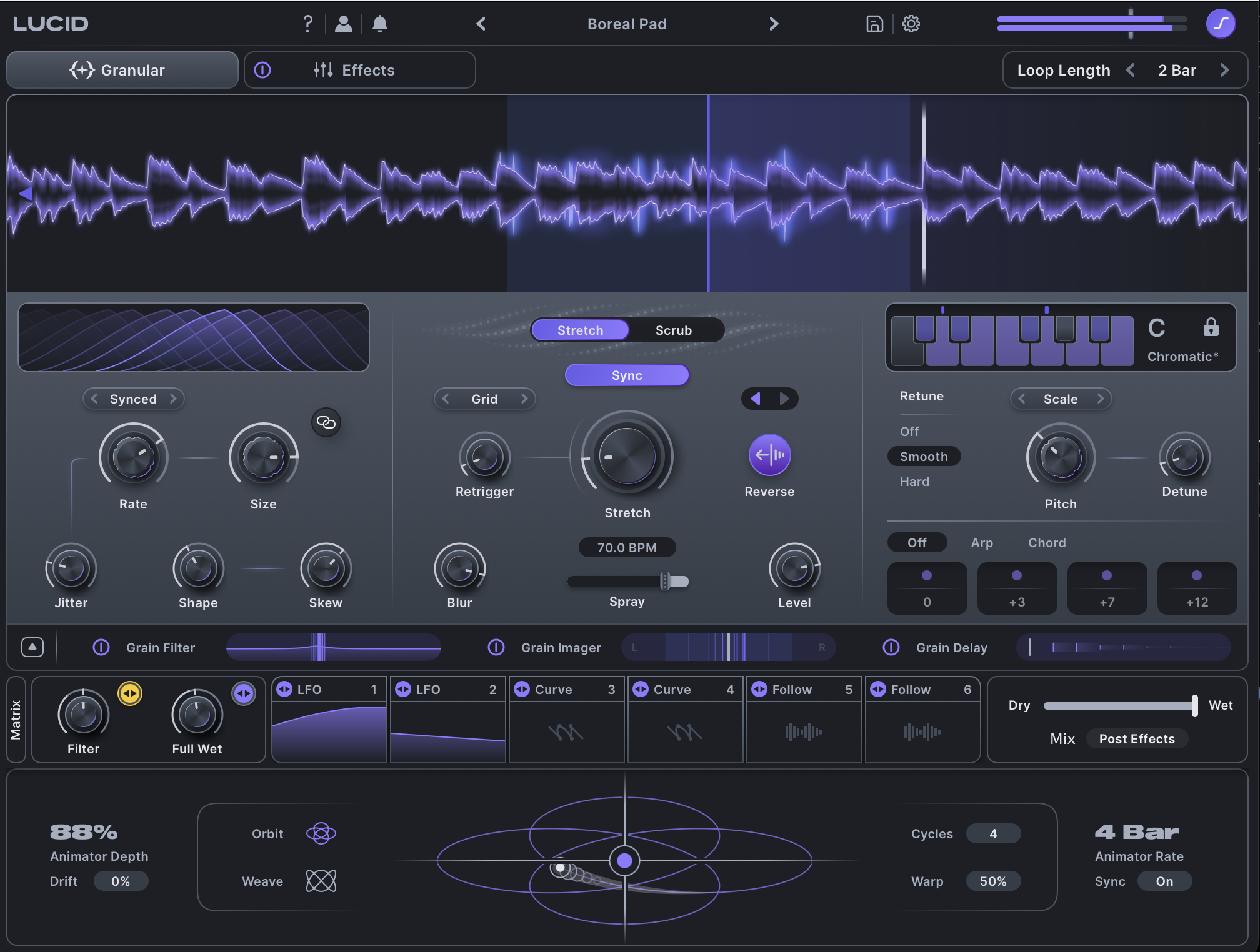The height and width of the screenshot is (952, 1260).
Task: Toggle the Grain Delay power button
Action: tap(891, 647)
